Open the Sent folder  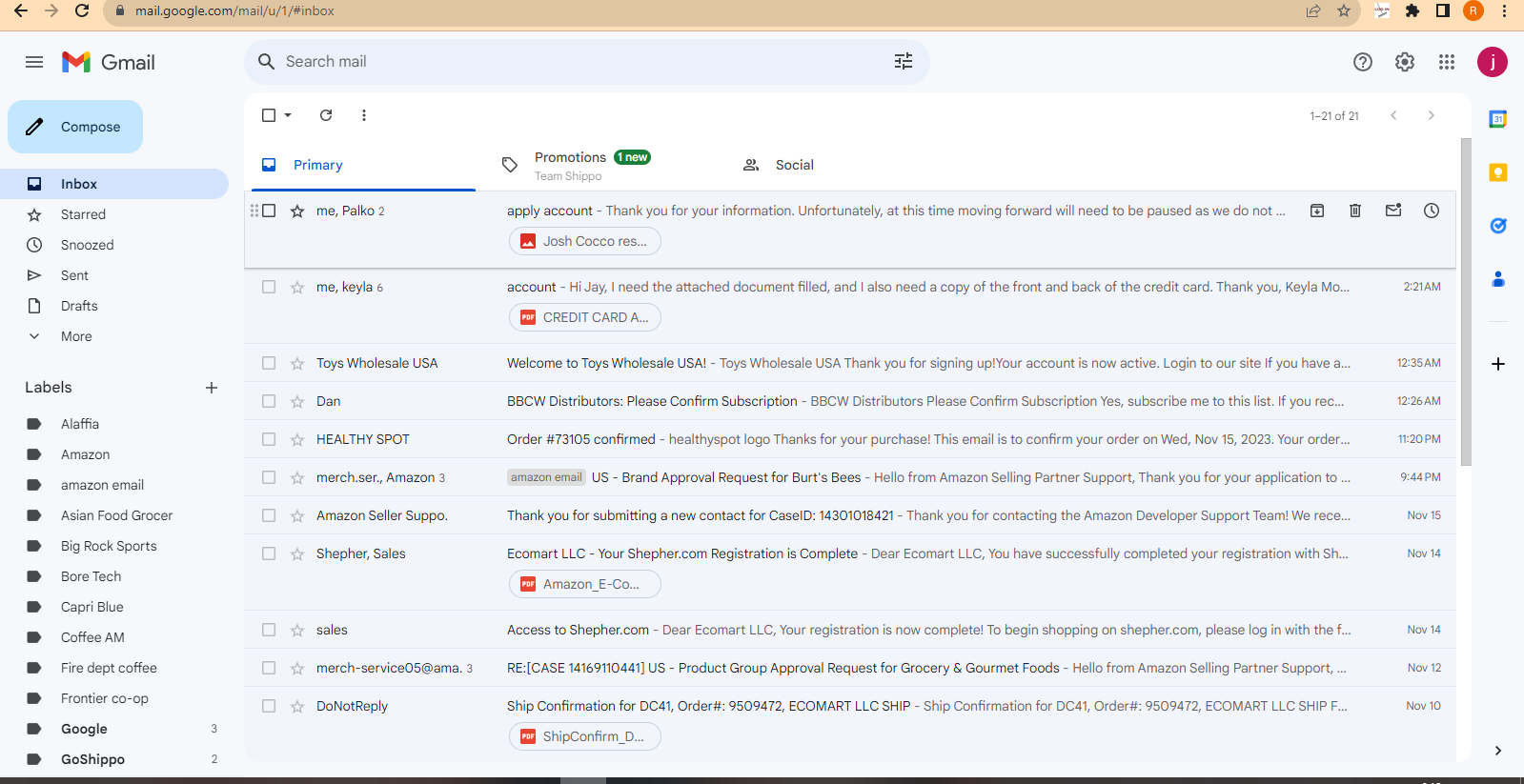tap(114, 275)
